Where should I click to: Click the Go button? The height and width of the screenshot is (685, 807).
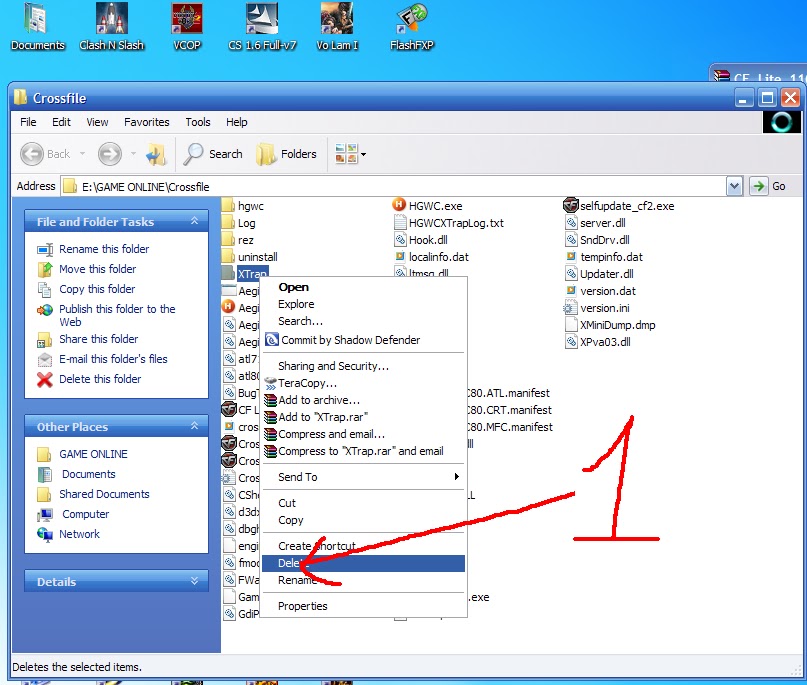coord(768,186)
